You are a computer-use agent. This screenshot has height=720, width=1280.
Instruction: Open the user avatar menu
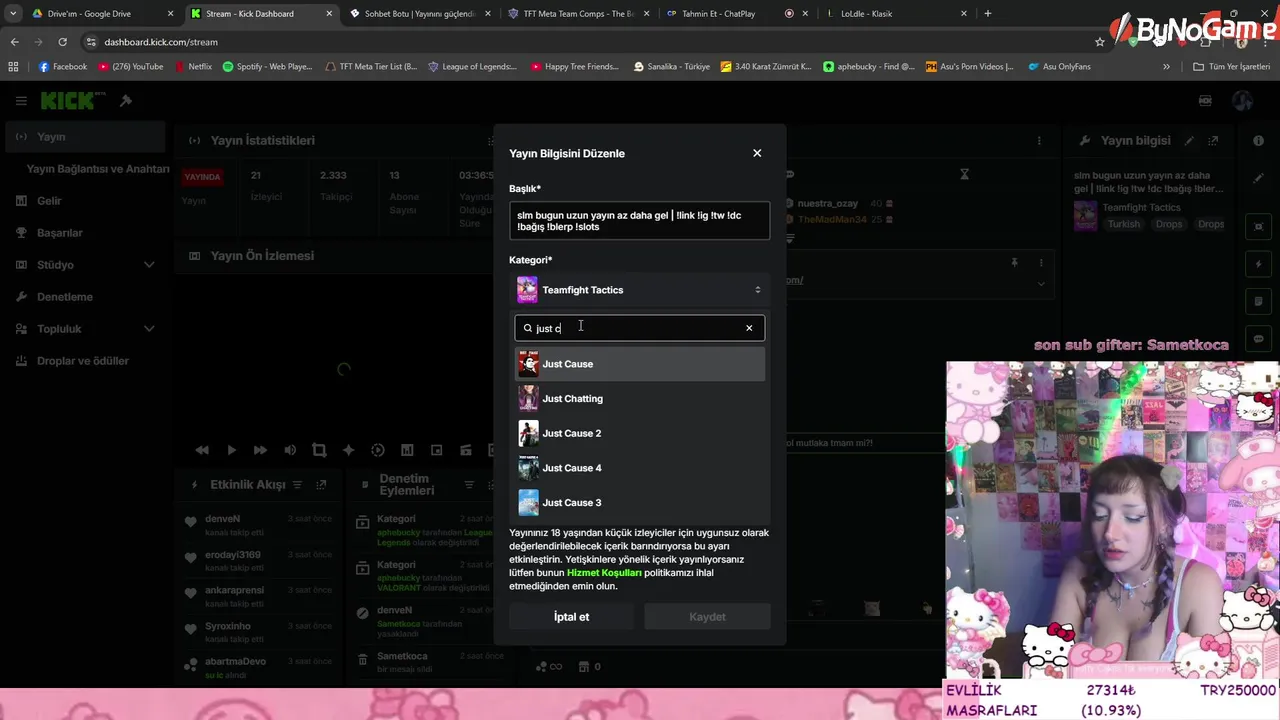(1242, 101)
